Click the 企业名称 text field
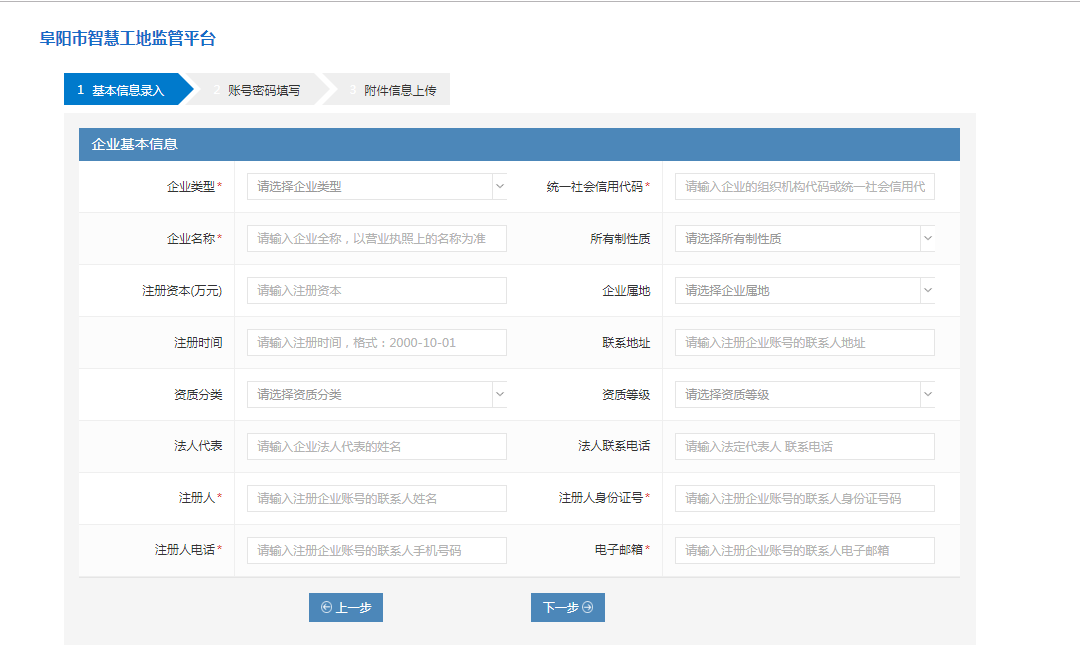This screenshot has width=1080, height=645. (376, 239)
